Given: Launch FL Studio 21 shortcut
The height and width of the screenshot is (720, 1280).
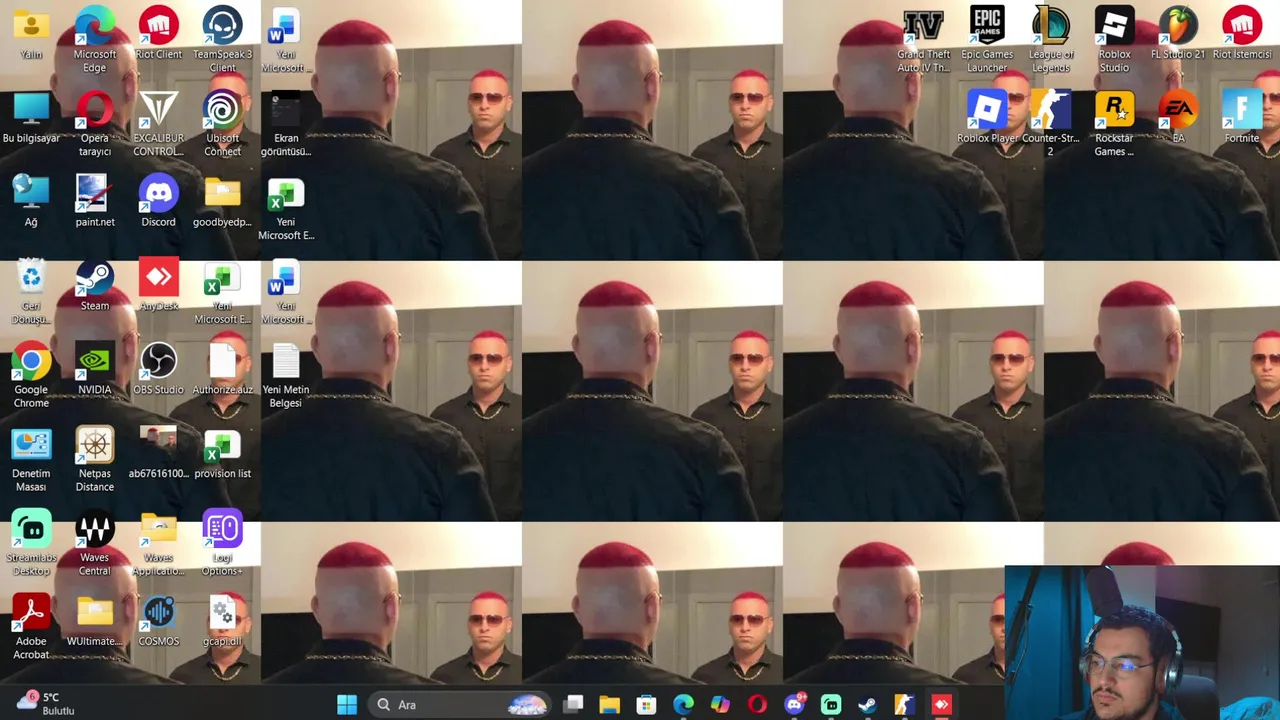Looking at the screenshot, I should pos(1178,33).
